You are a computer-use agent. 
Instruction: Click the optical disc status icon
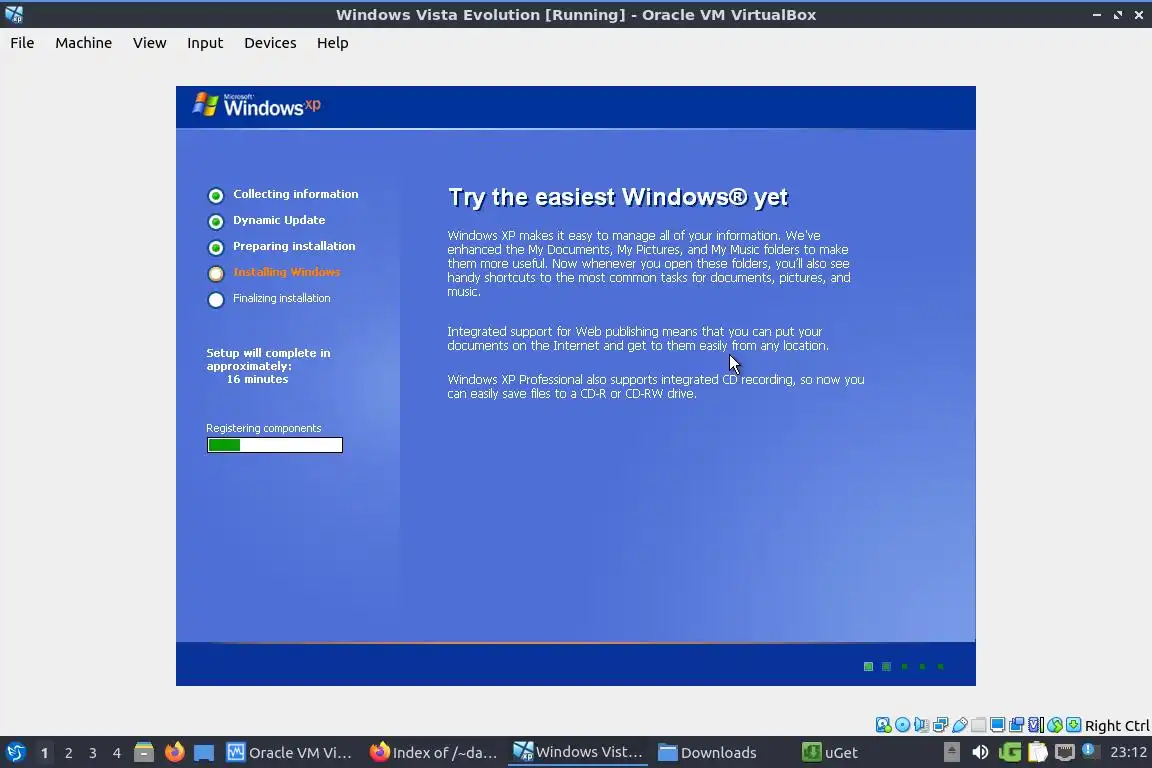point(902,725)
